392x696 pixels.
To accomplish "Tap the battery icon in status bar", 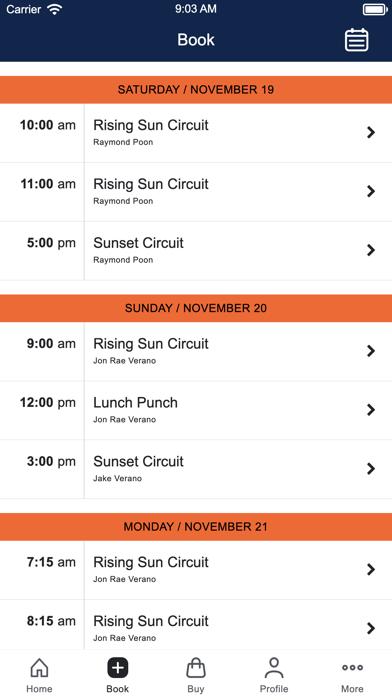I will click(375, 9).
